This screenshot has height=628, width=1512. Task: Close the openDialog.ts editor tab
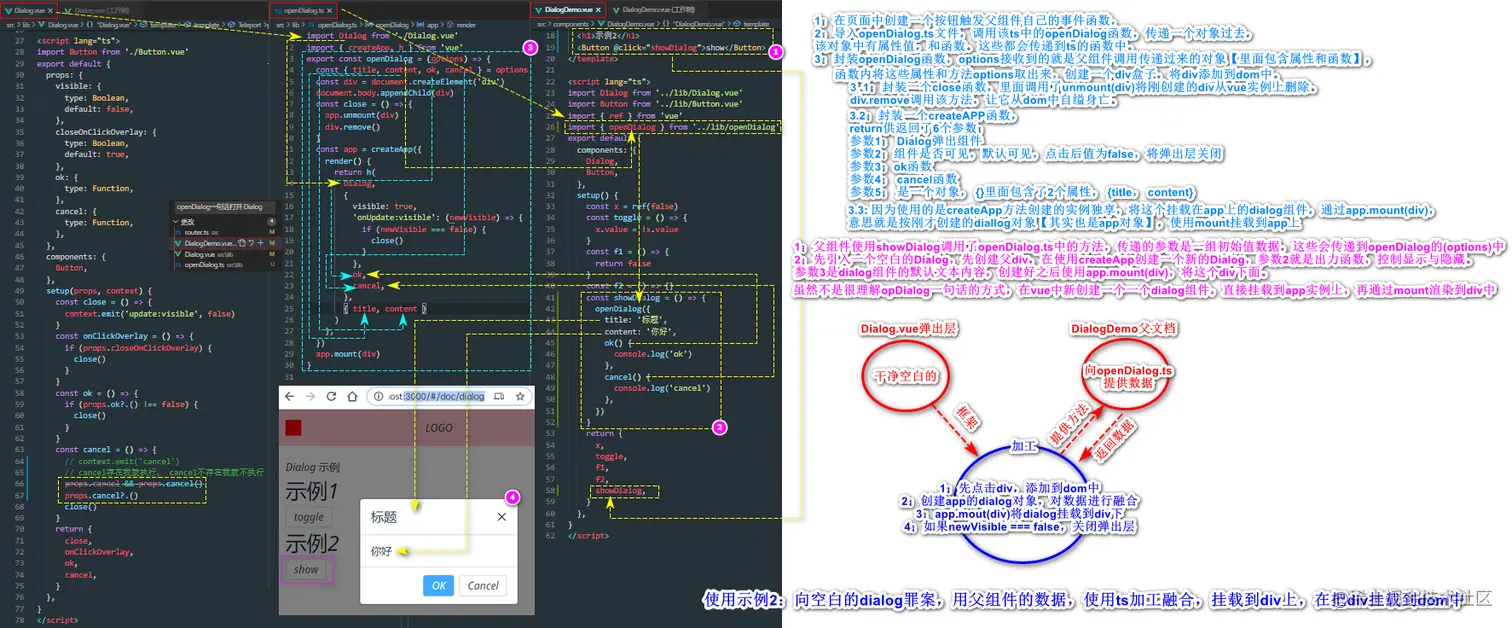(327, 10)
